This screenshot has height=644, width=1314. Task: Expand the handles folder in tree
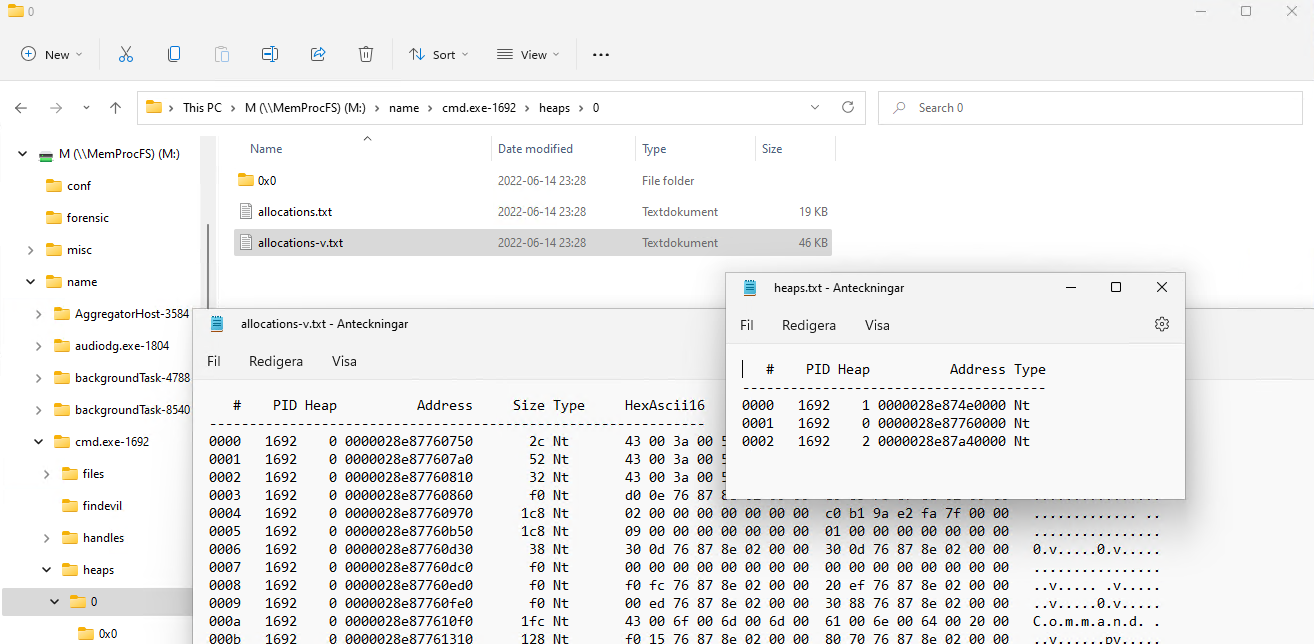(46, 538)
